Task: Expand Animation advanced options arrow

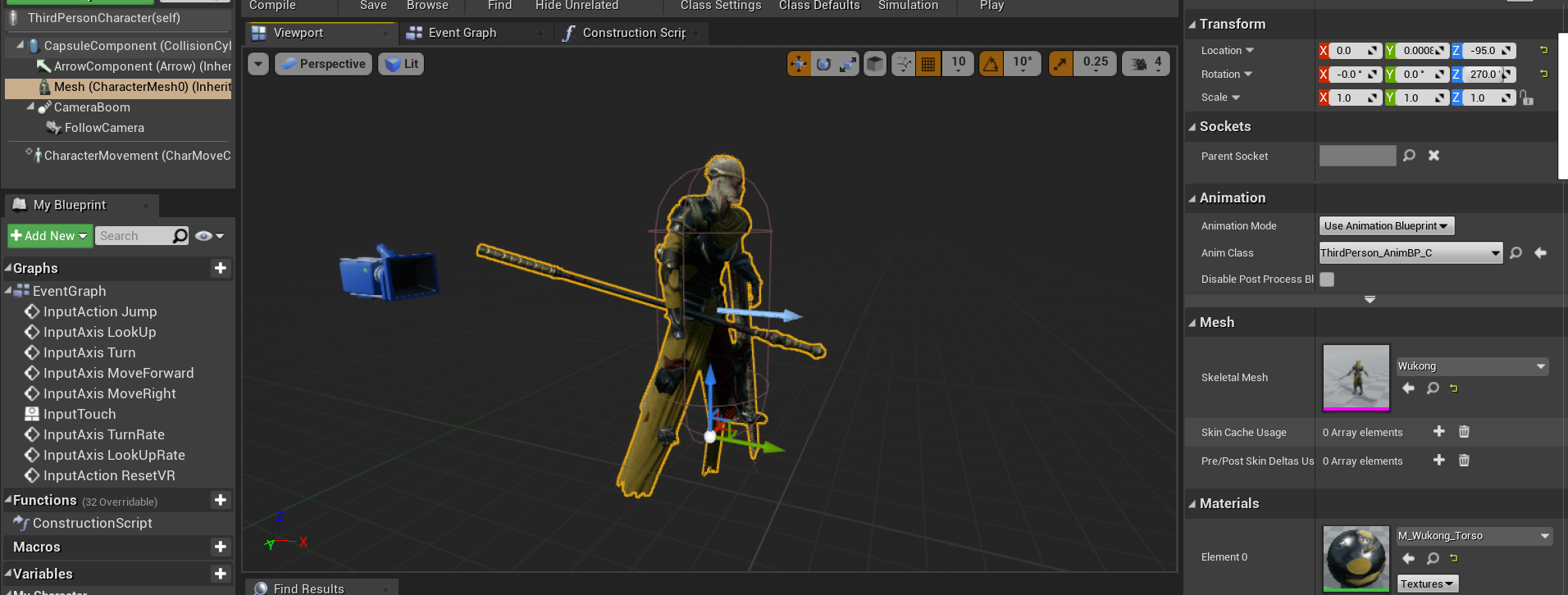Action: (x=1370, y=299)
